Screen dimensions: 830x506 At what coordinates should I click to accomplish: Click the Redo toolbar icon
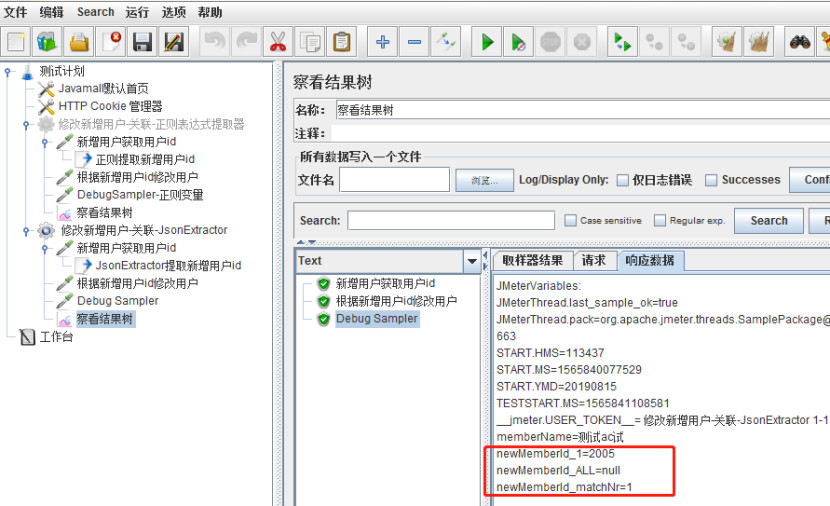pos(247,41)
